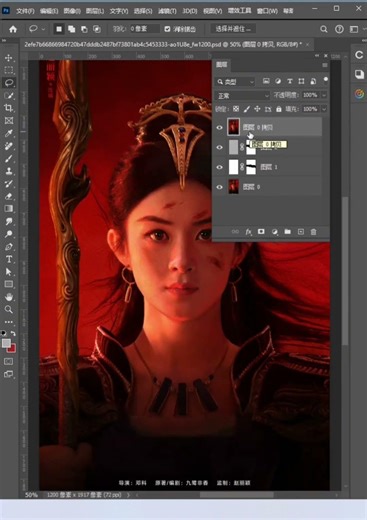Viewport: 367px width, 520px height.
Task: Open the Help question mark icon
Action: (x=339, y=29)
